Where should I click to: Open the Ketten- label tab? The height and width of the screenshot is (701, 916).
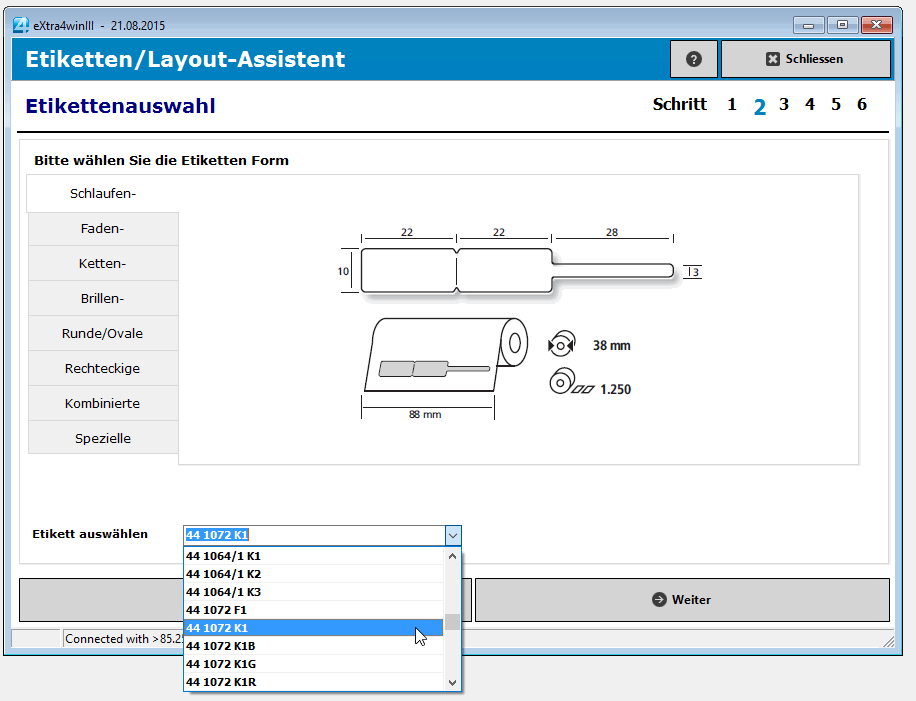[103, 264]
